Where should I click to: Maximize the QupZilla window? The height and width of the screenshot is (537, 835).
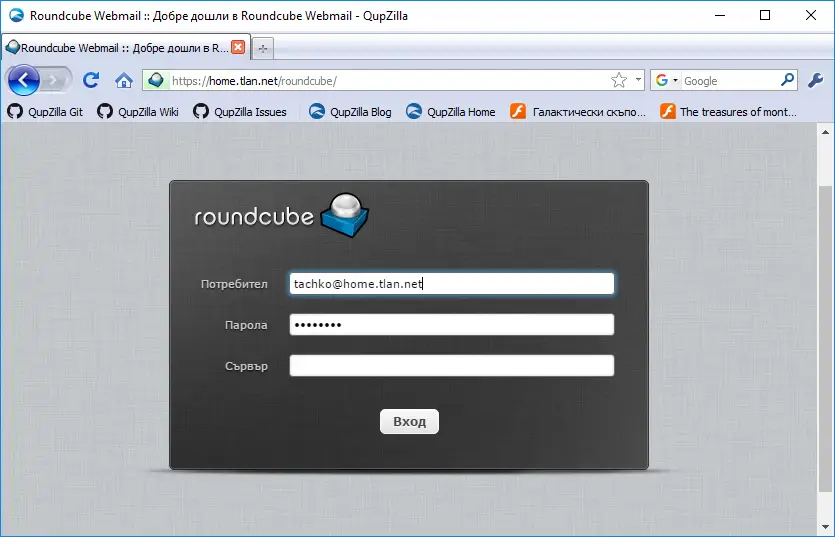pos(765,15)
